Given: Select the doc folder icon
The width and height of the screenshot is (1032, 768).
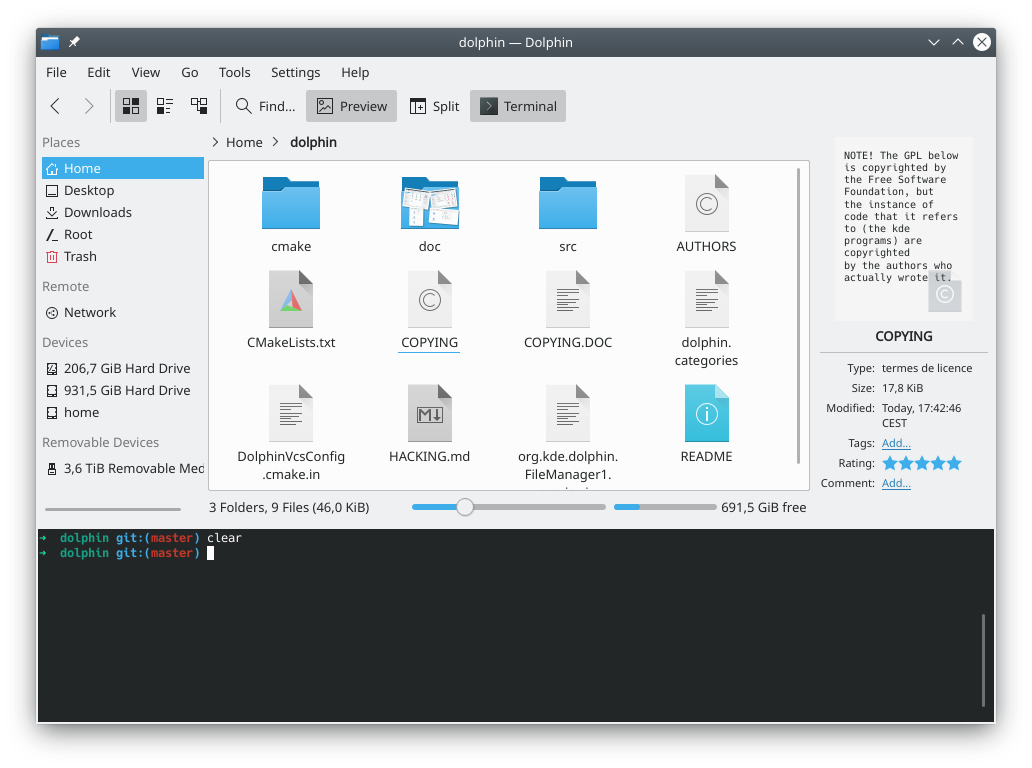Looking at the screenshot, I should pyautogui.click(x=430, y=203).
